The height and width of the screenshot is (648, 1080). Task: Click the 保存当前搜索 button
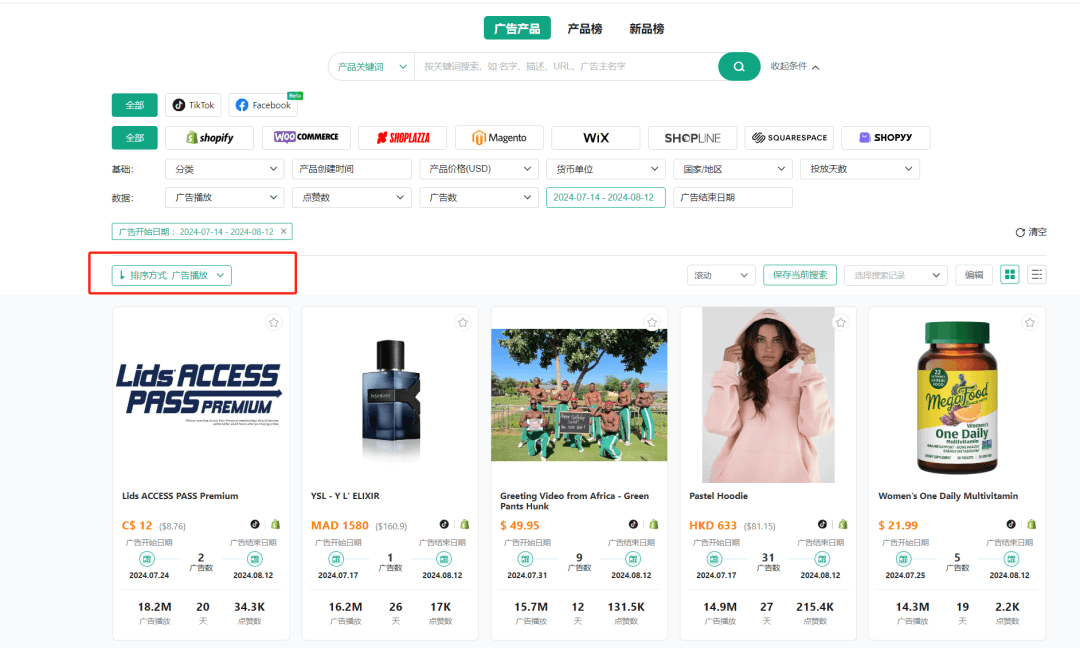tap(800, 275)
